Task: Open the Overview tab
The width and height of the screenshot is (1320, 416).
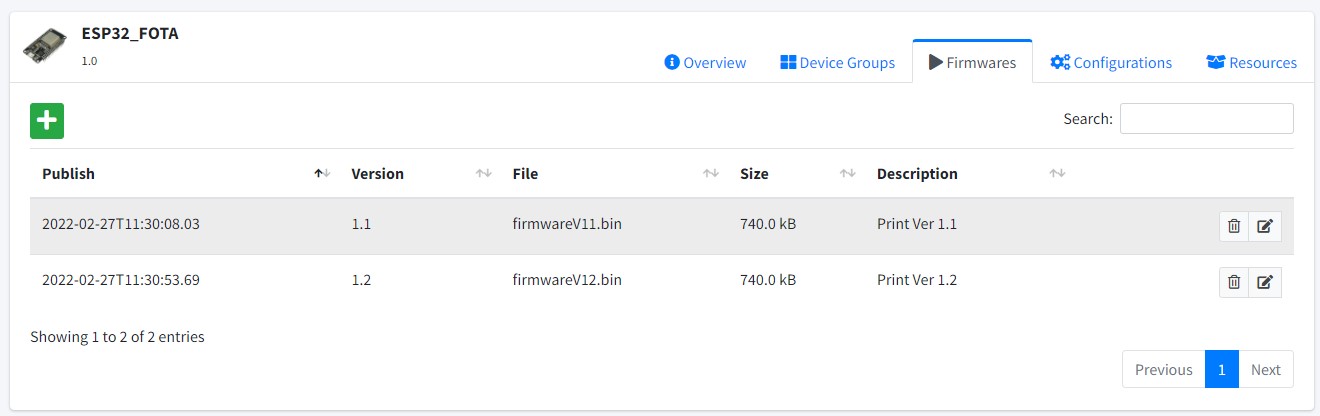Action: click(x=705, y=63)
